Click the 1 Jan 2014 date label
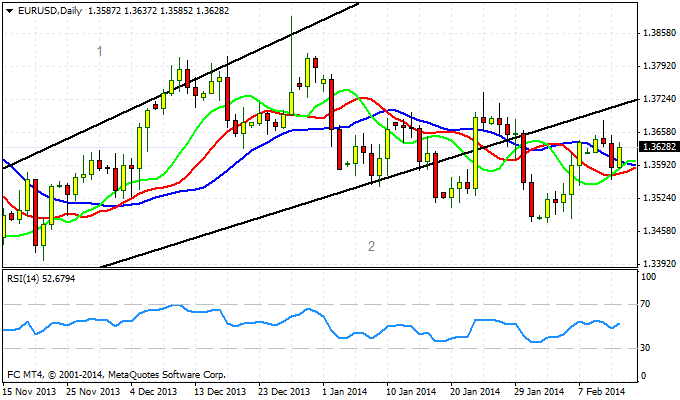 [x=345, y=392]
